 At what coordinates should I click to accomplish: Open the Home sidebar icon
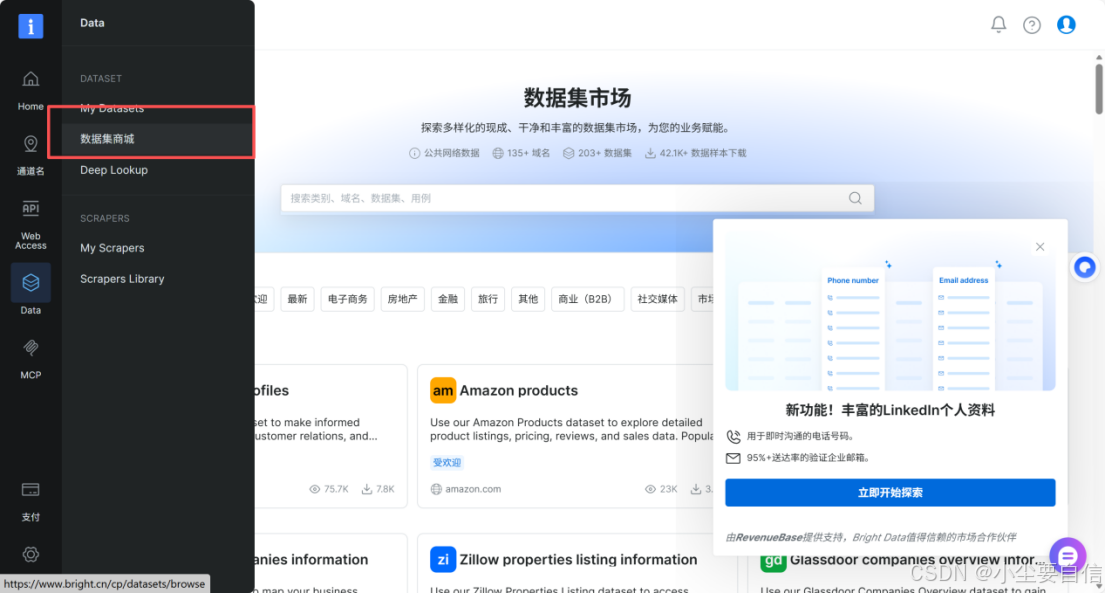click(x=30, y=79)
